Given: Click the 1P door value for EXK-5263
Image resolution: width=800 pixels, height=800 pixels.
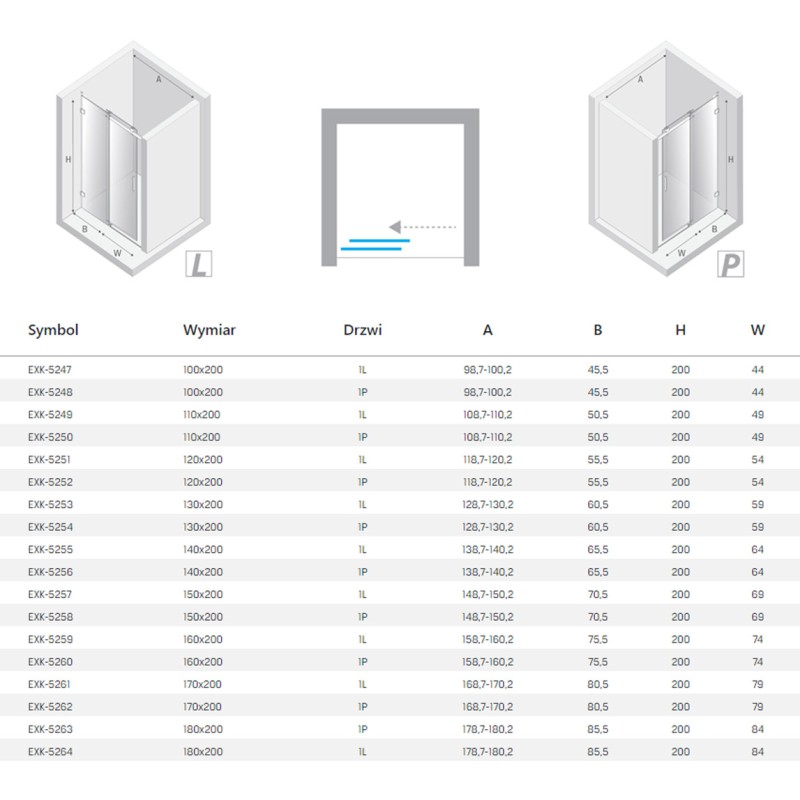Looking at the screenshot, I should click(362, 729).
